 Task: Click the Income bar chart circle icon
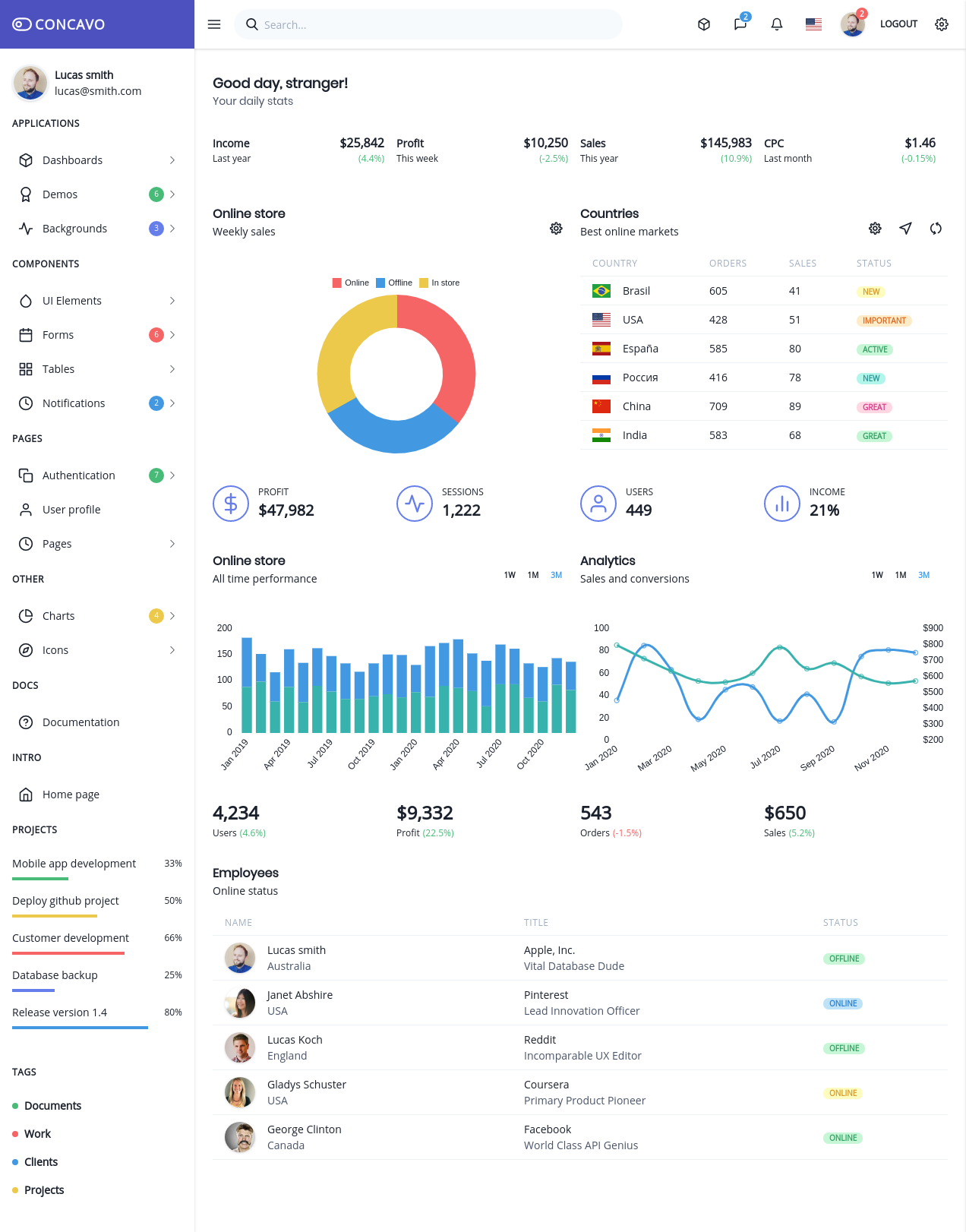(x=782, y=504)
